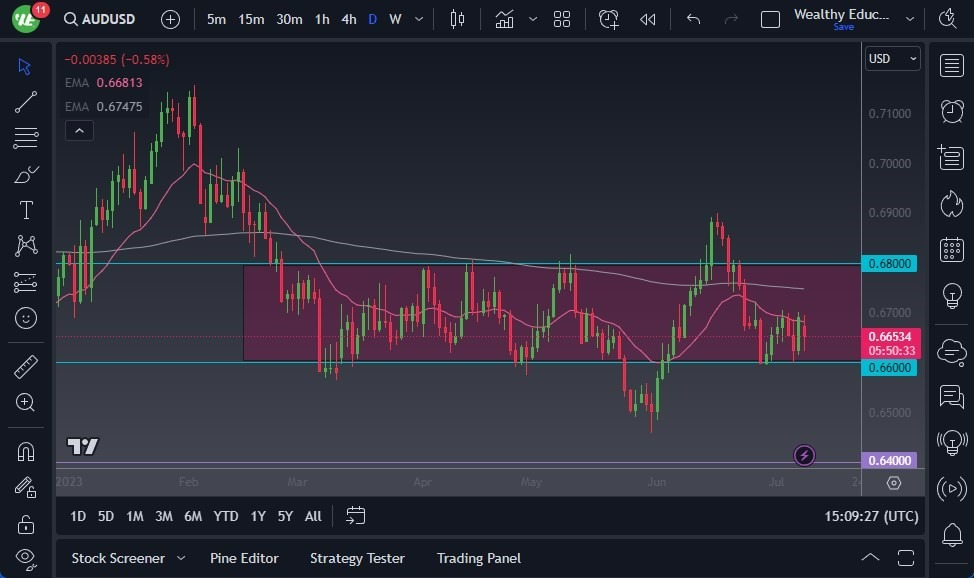Lock all drawings on the chart
The width and height of the screenshot is (974, 578).
25,523
